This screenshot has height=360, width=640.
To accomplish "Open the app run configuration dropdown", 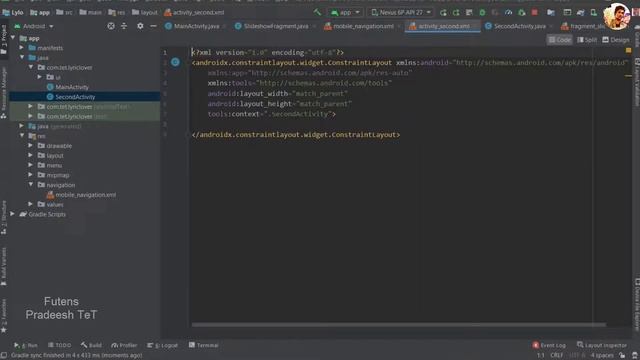I will pyautogui.click(x=345, y=13).
